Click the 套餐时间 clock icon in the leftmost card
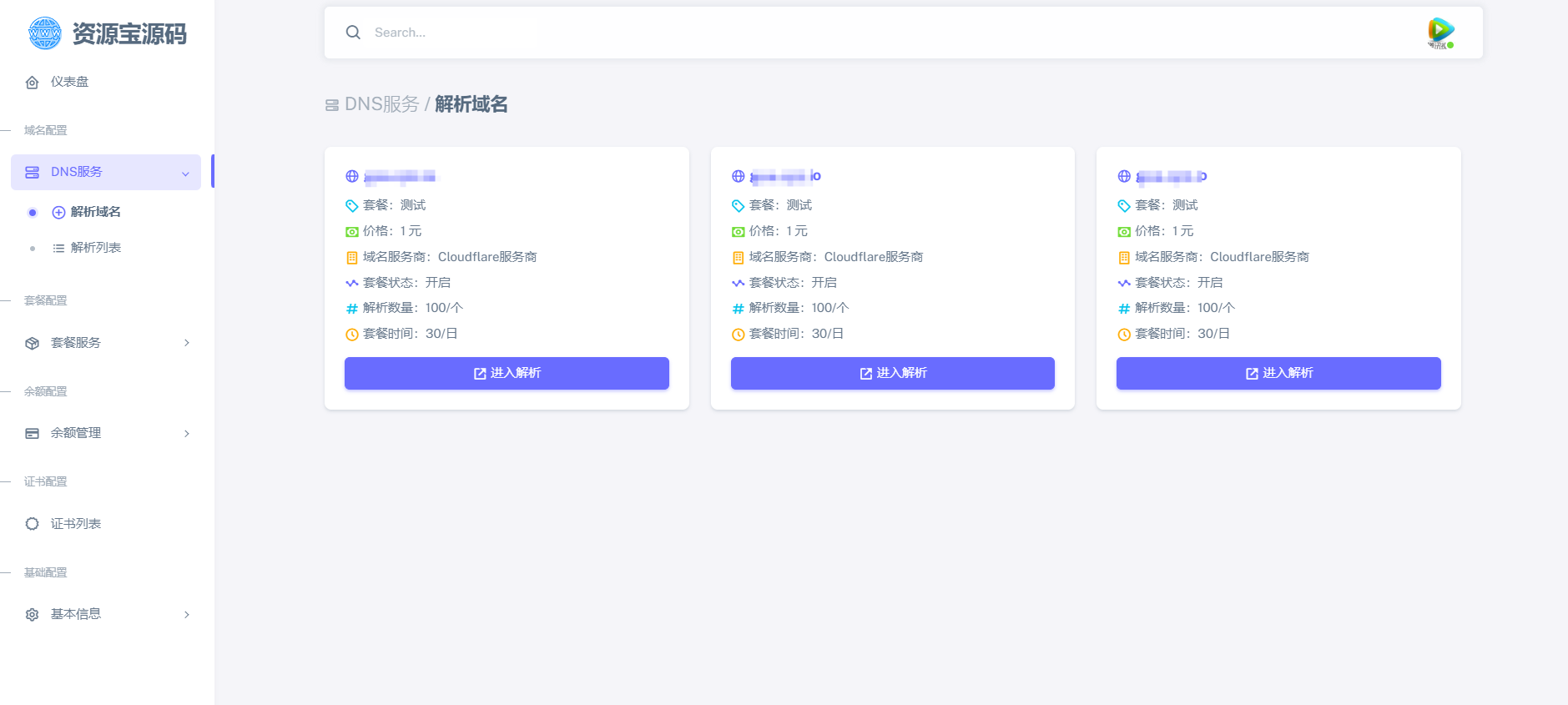 point(352,335)
